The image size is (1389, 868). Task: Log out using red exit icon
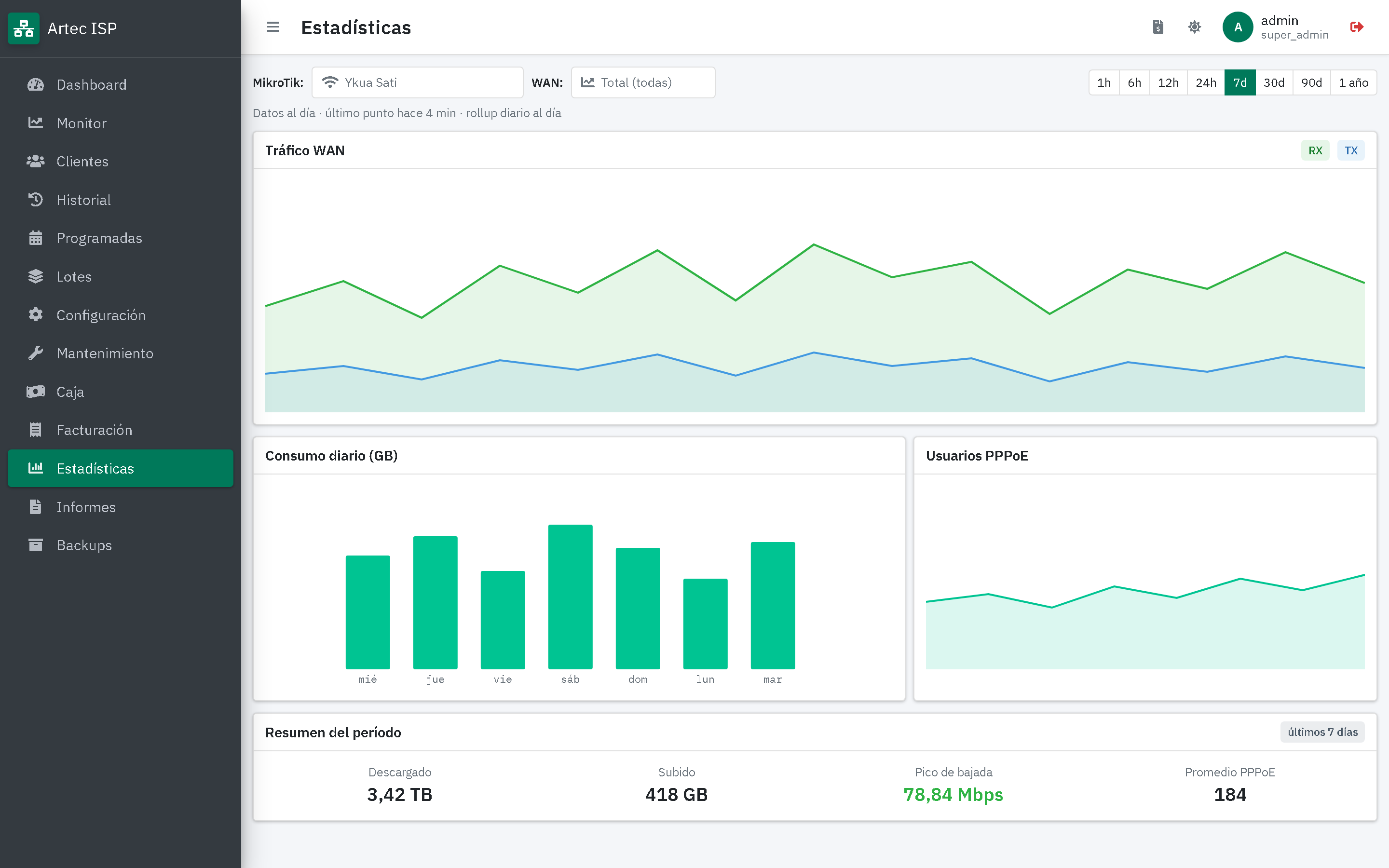1357,27
